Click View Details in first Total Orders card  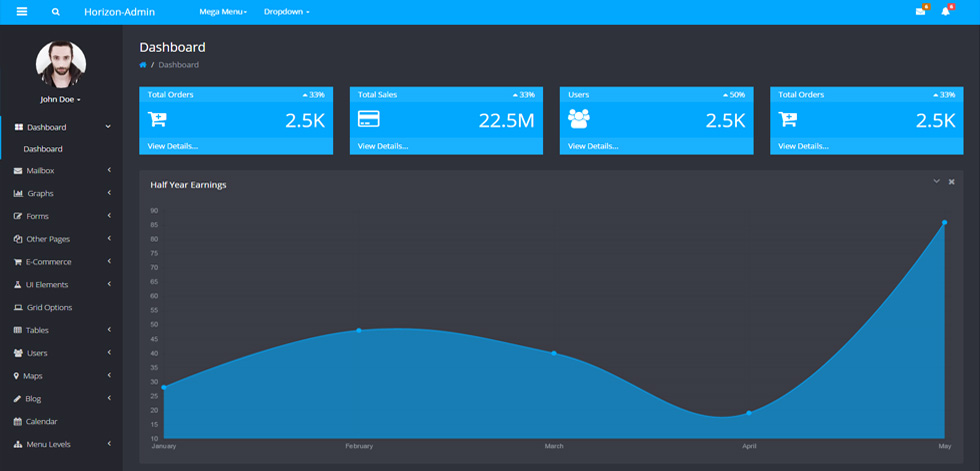coord(172,146)
